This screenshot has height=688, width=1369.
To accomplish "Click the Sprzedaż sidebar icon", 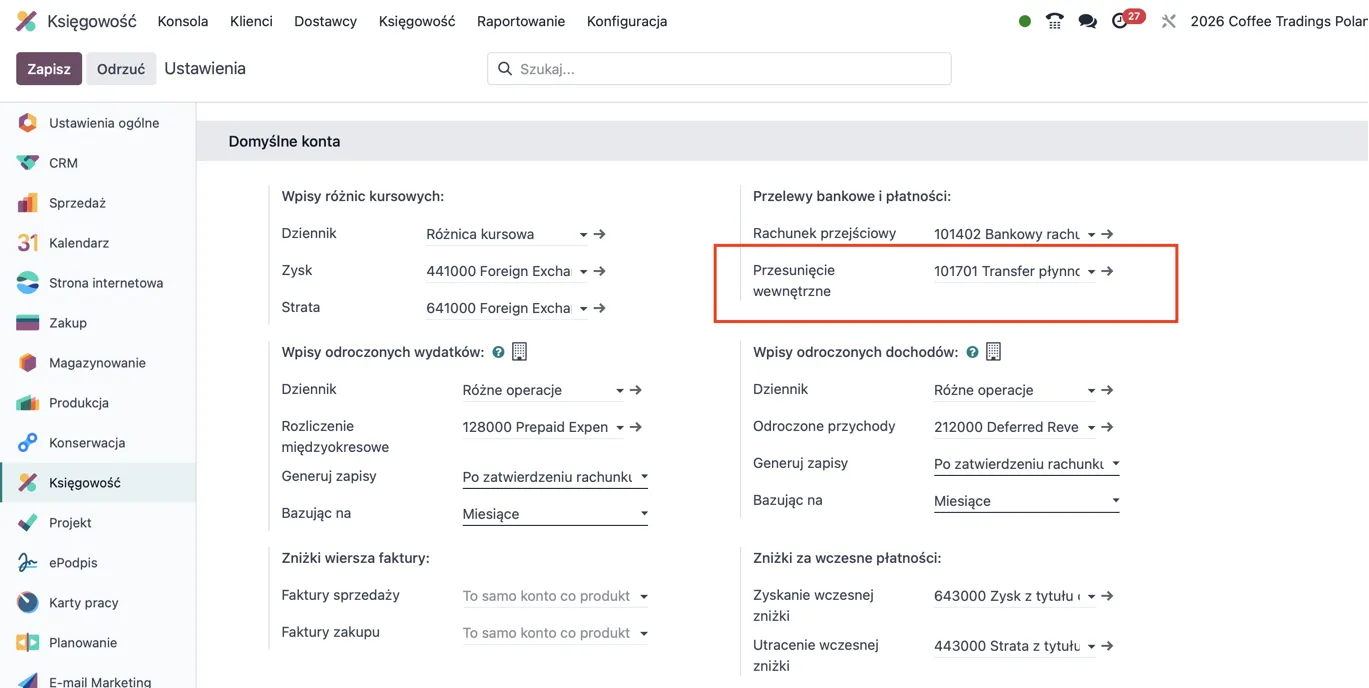I will (28, 203).
